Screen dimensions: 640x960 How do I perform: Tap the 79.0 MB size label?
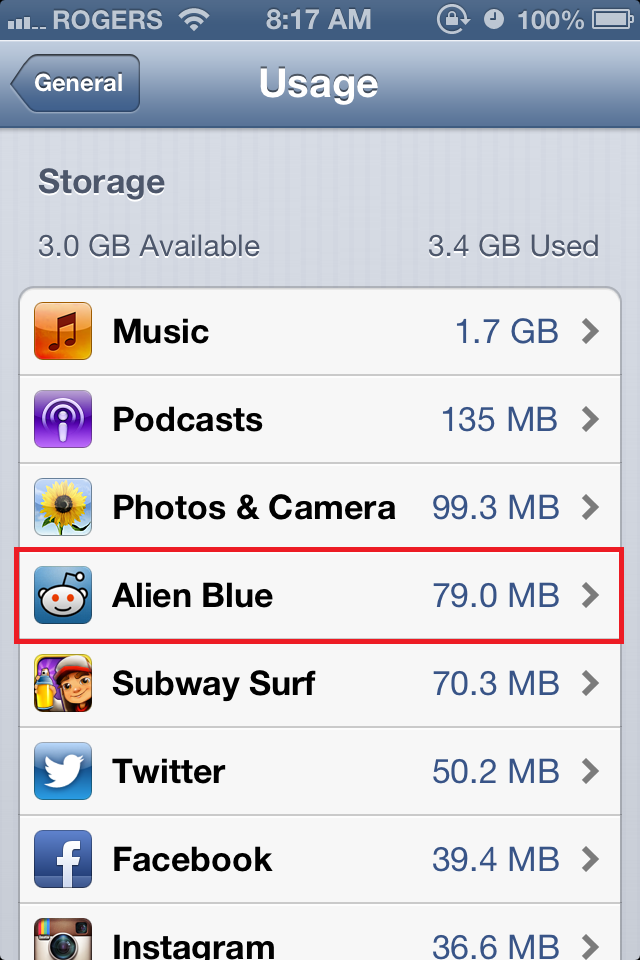point(496,595)
